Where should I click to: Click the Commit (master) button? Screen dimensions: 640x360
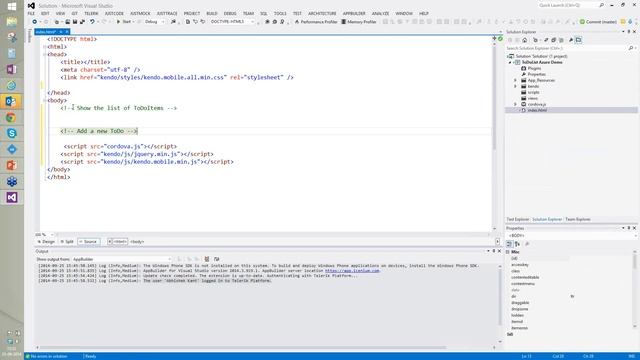pyautogui.click(x=598, y=22)
